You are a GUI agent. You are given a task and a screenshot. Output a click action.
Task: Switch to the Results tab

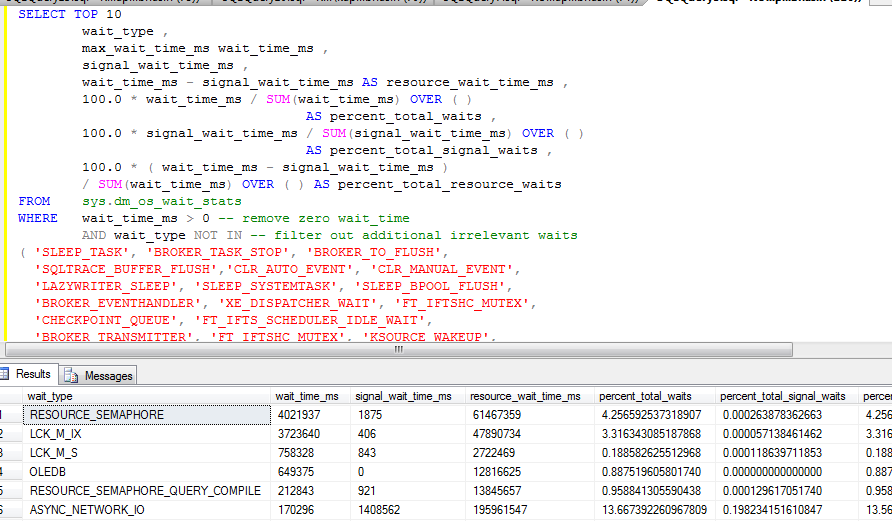28,374
